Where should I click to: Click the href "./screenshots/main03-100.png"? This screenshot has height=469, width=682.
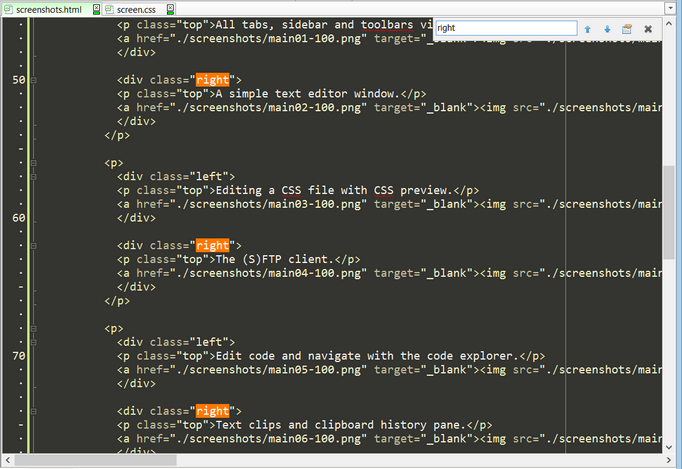coord(268,204)
